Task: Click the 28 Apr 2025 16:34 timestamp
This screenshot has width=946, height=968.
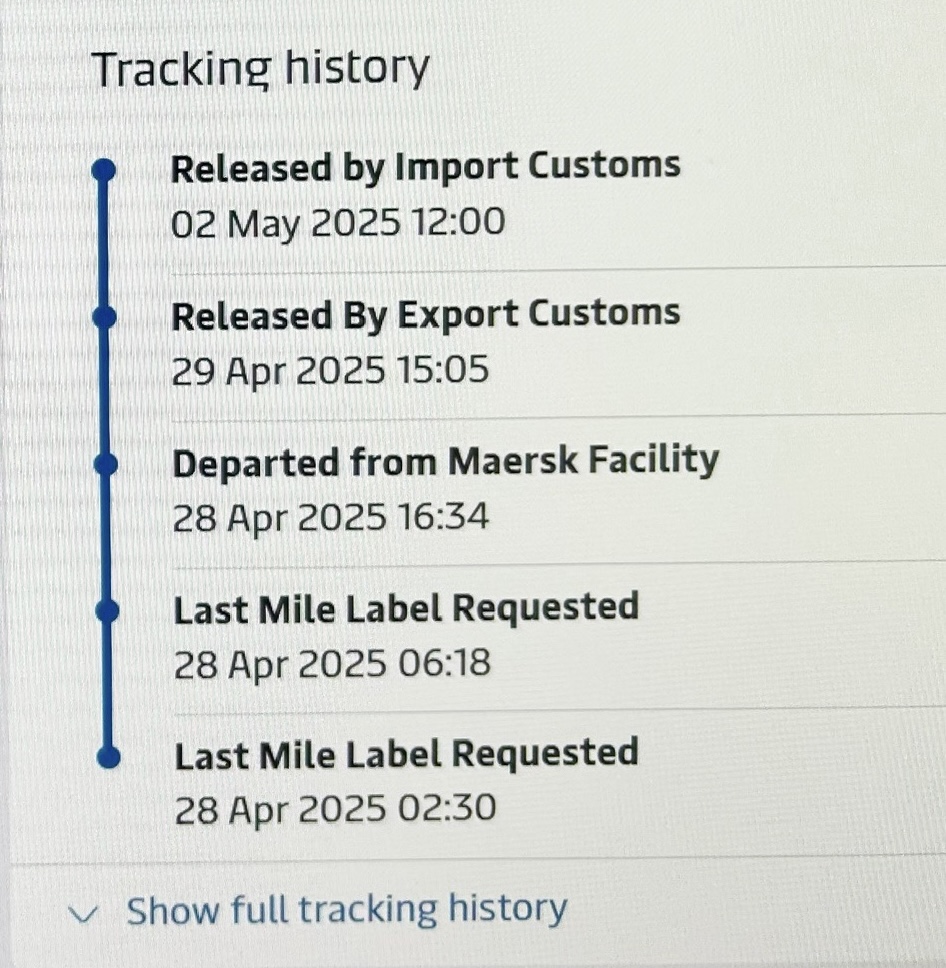Action: (x=331, y=517)
